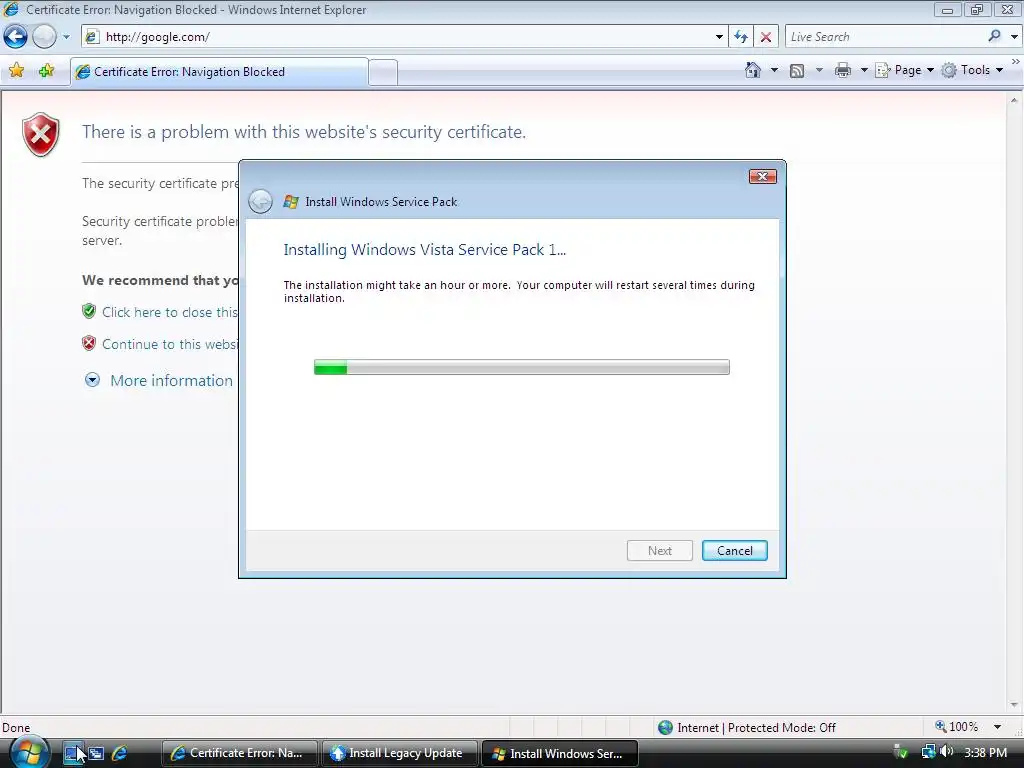Screen dimensions: 1024x768
Task: Click the Live Search magnifier icon
Action: point(994,36)
